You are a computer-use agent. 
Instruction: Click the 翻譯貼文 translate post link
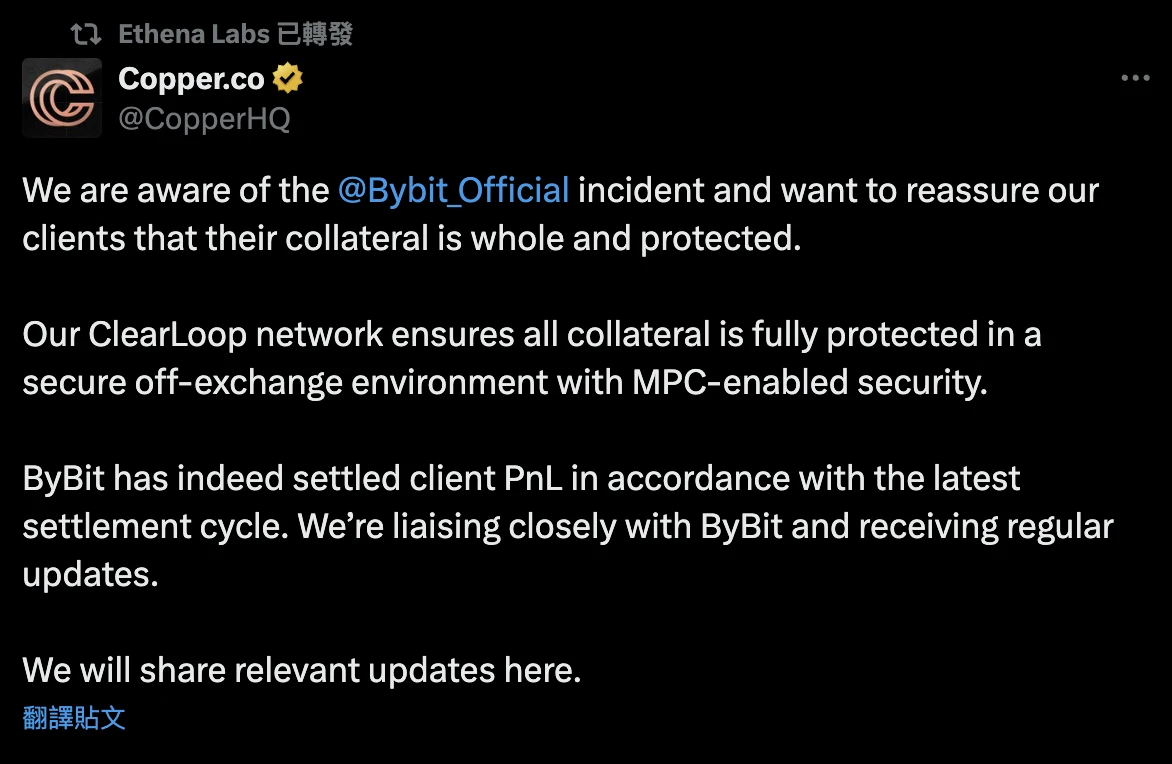click(x=74, y=717)
